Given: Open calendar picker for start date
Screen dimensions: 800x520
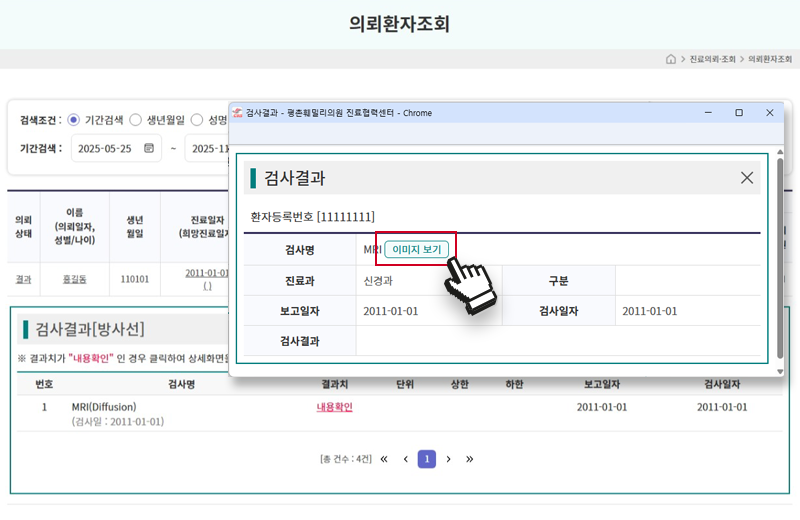Looking at the screenshot, I should [x=149, y=148].
